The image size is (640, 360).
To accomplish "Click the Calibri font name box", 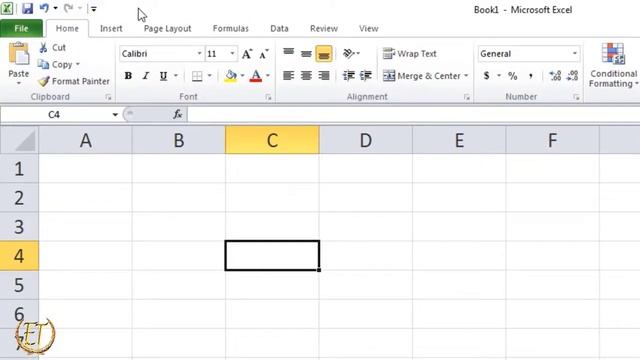I will pyautogui.click(x=158, y=54).
